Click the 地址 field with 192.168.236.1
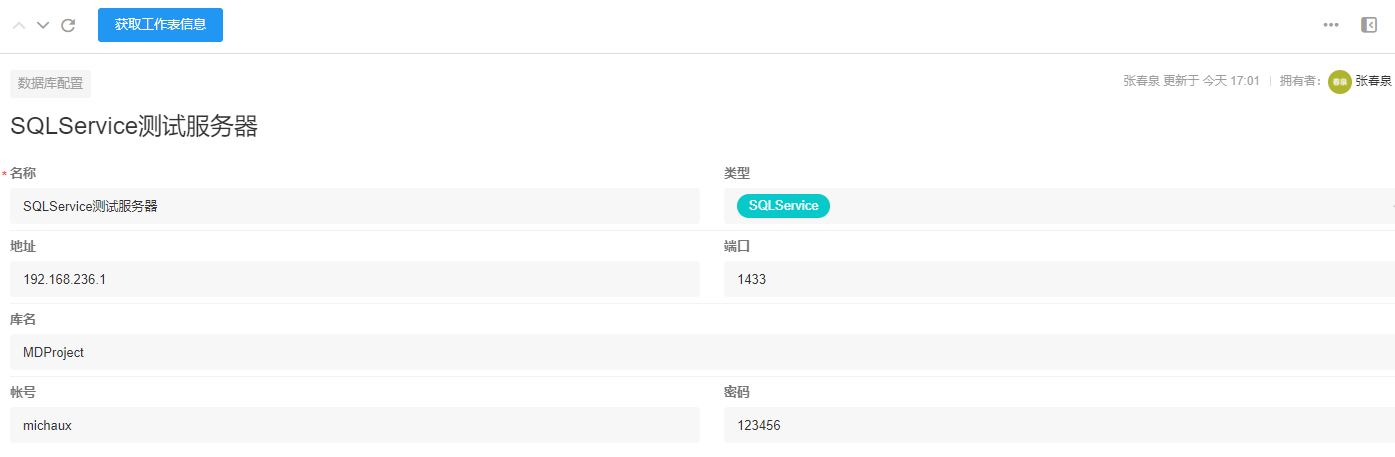 pyautogui.click(x=355, y=279)
